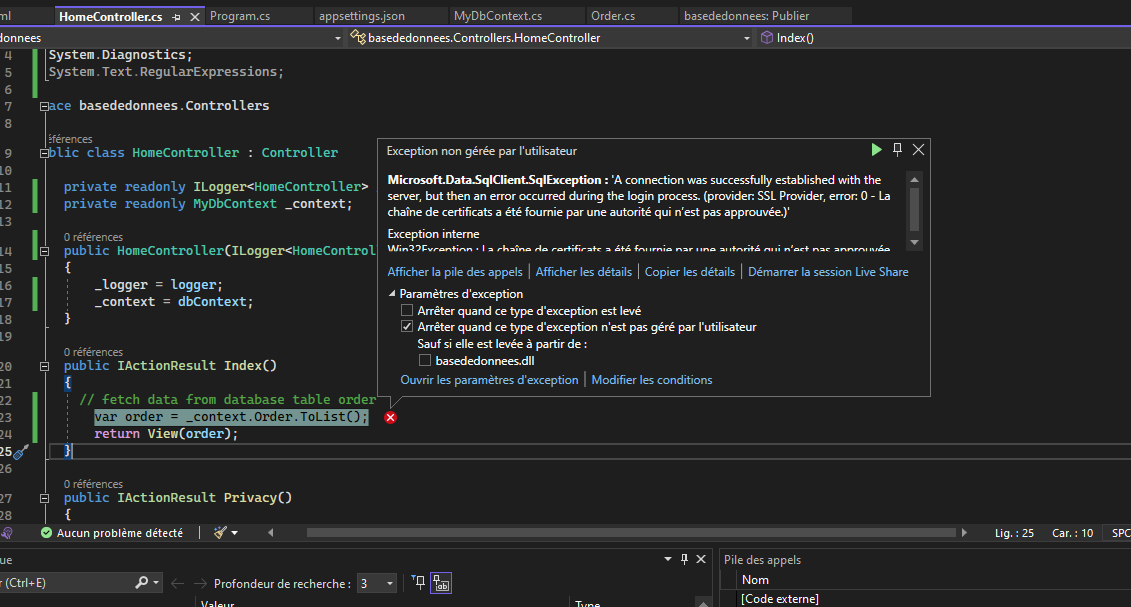The image size is (1131, 607).
Task: Click the forward arrow in watch search
Action: coord(200,583)
